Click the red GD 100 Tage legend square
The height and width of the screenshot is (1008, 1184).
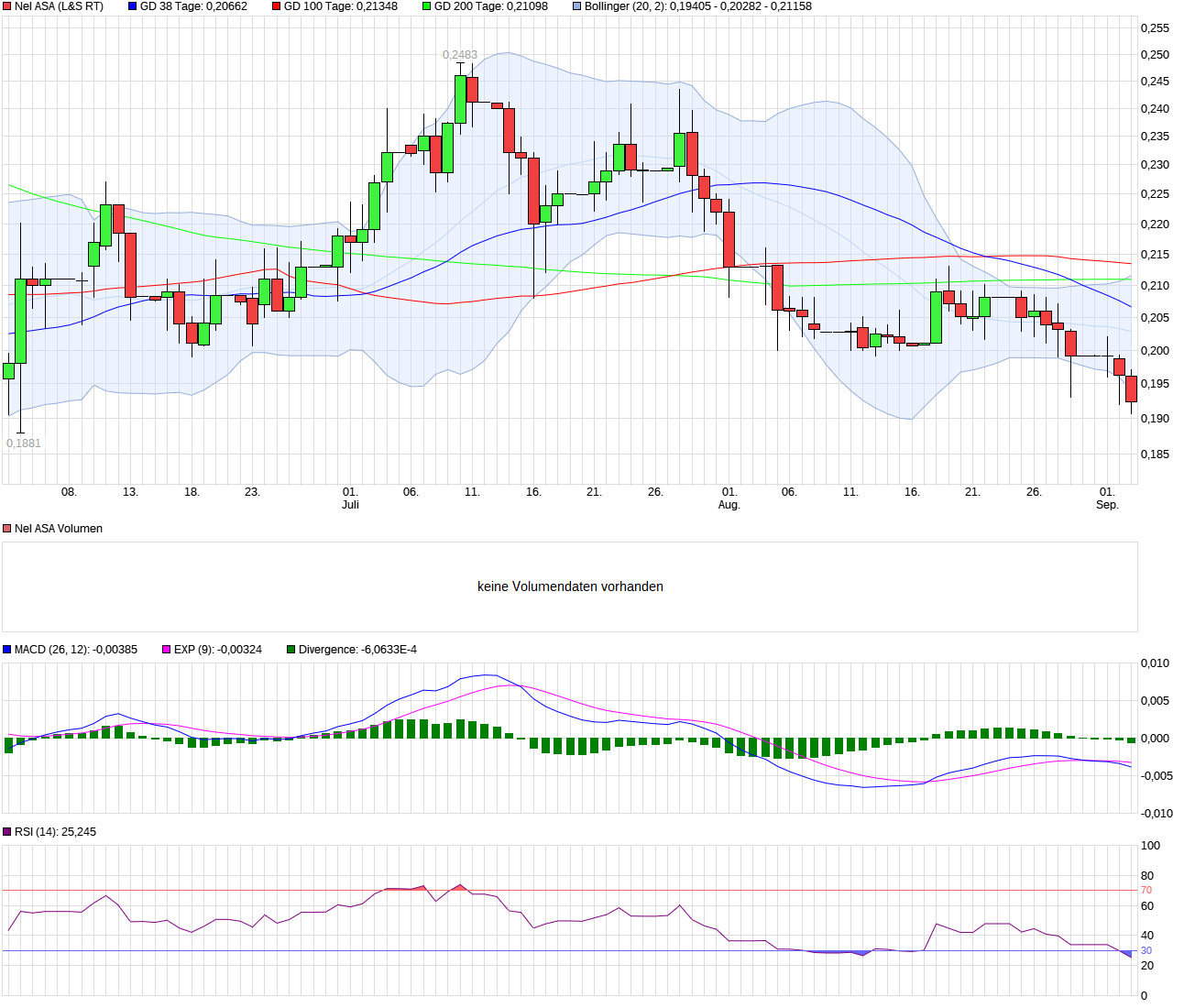[x=277, y=6]
